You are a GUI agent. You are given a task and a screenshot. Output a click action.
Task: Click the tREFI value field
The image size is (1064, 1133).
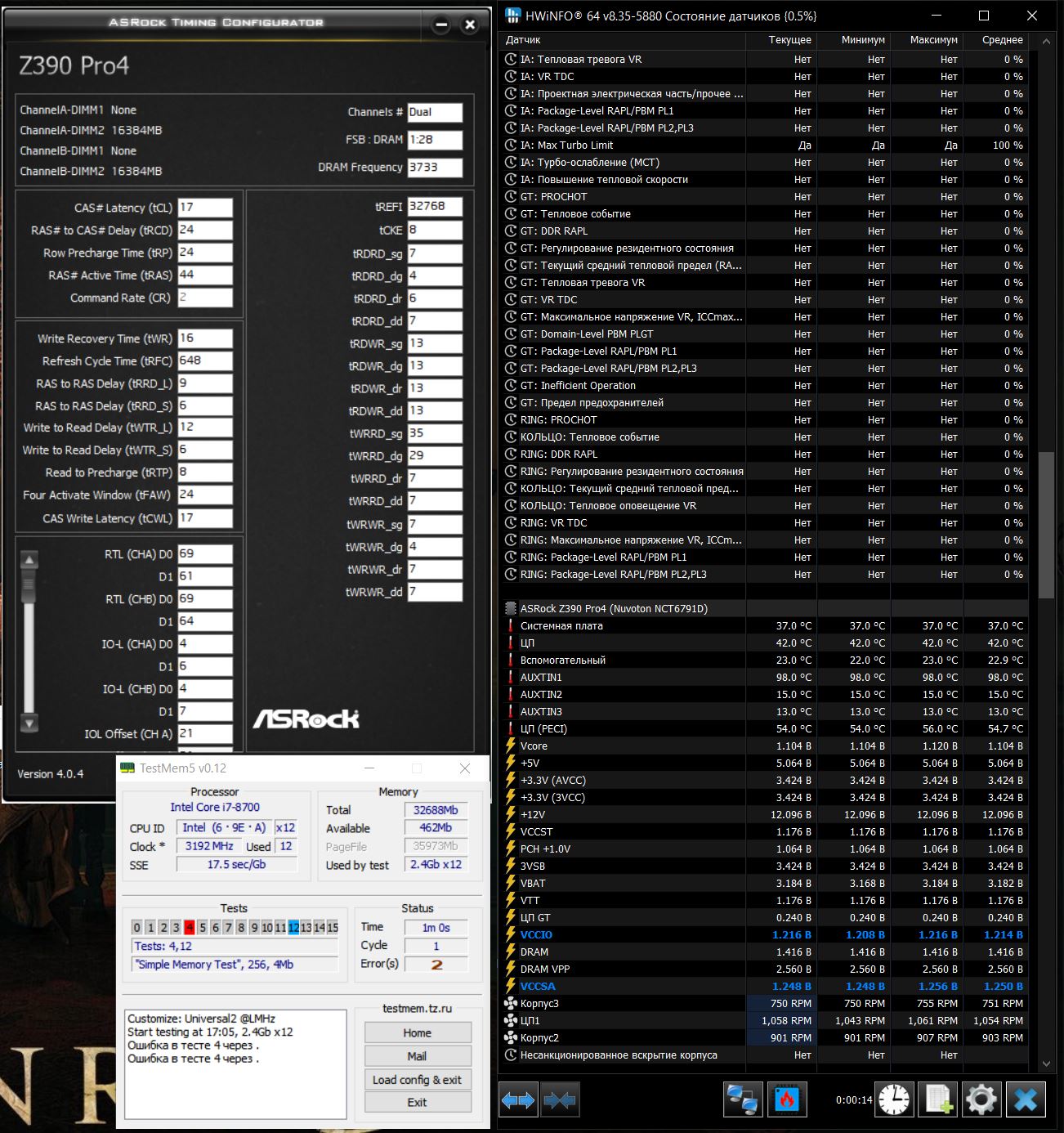click(x=435, y=207)
